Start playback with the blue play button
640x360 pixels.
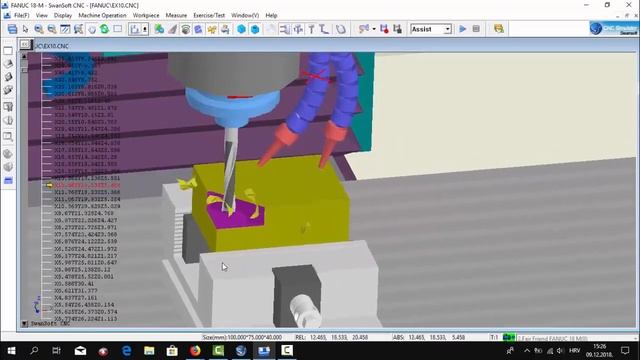[x=463, y=29]
